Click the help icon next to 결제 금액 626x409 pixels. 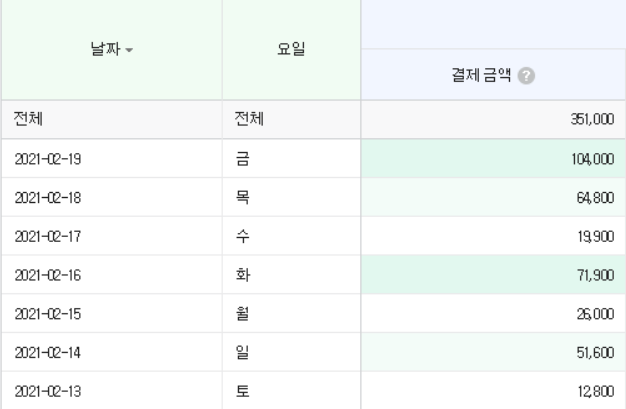[x=526, y=75]
